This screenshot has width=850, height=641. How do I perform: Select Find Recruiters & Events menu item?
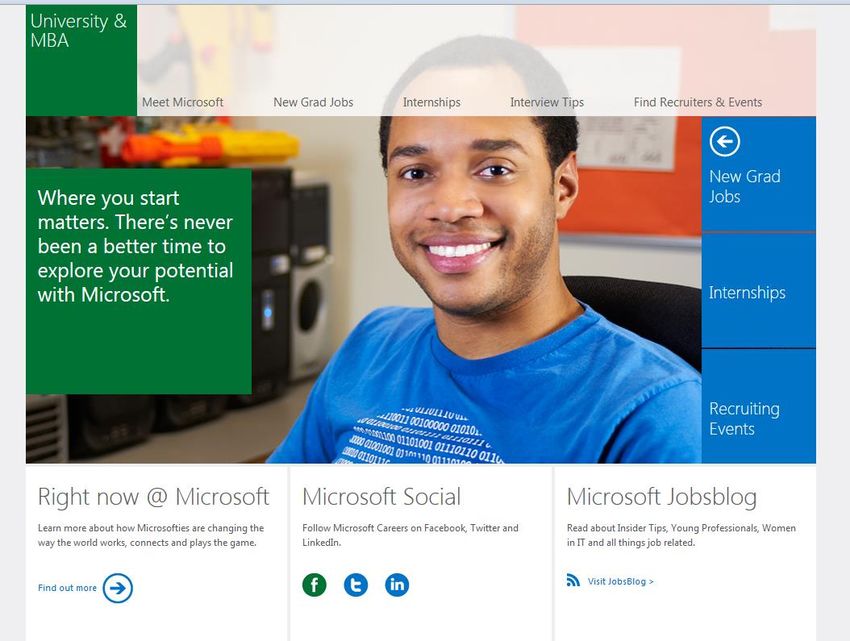[698, 102]
